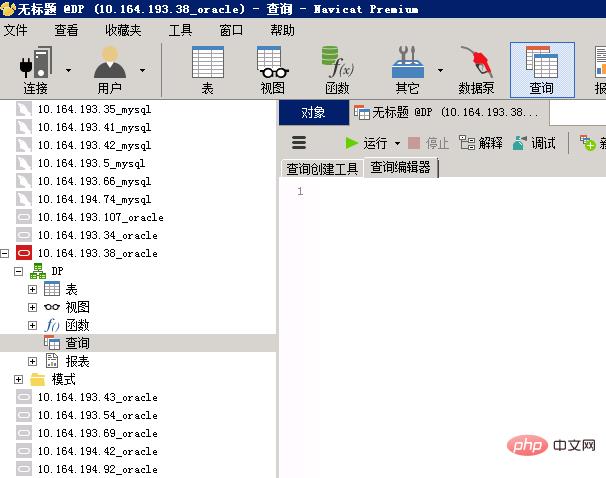Open the 窗口 menu
The image size is (606, 478).
(231, 30)
